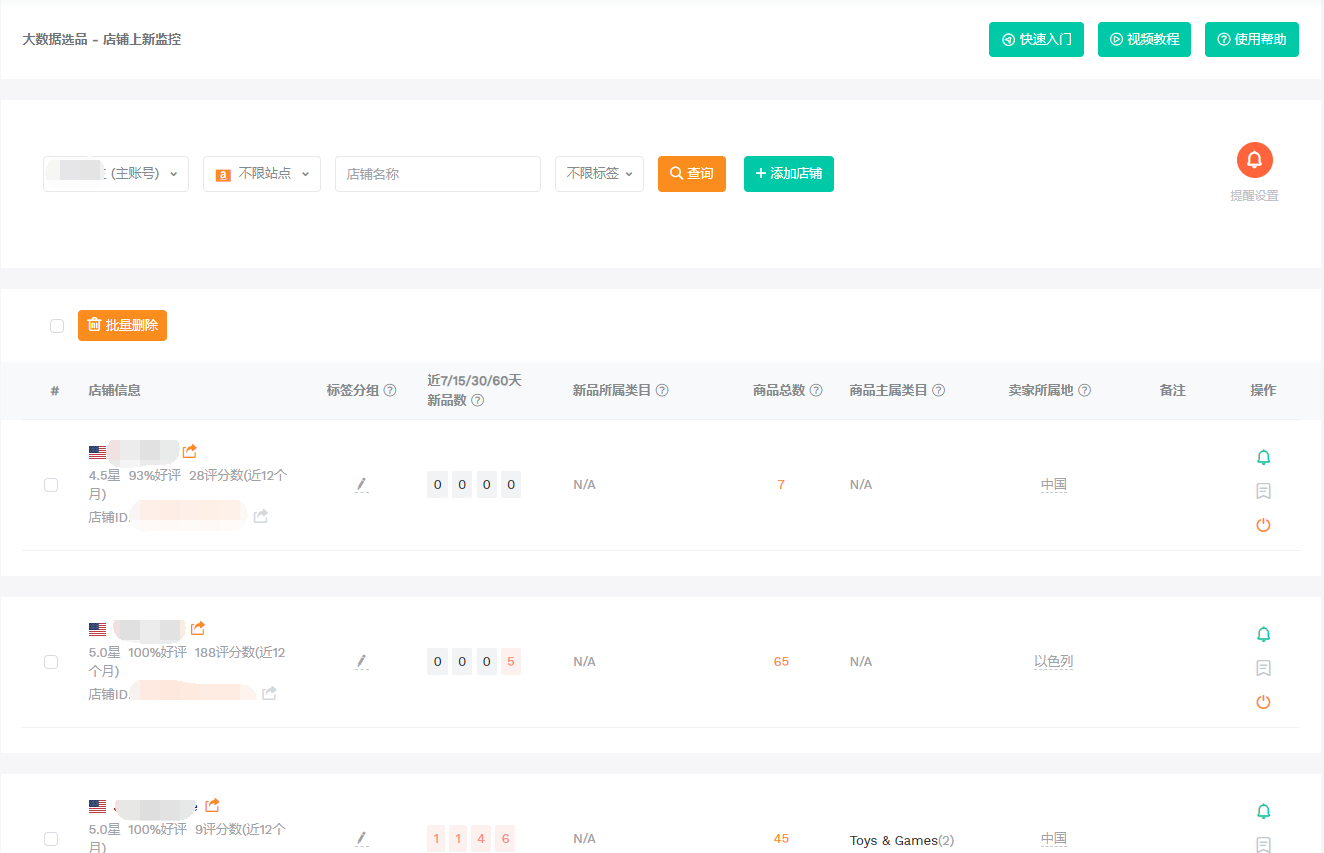Click help icon next to 新品数 header
Screen dimensions: 1324x853
tap(477, 400)
